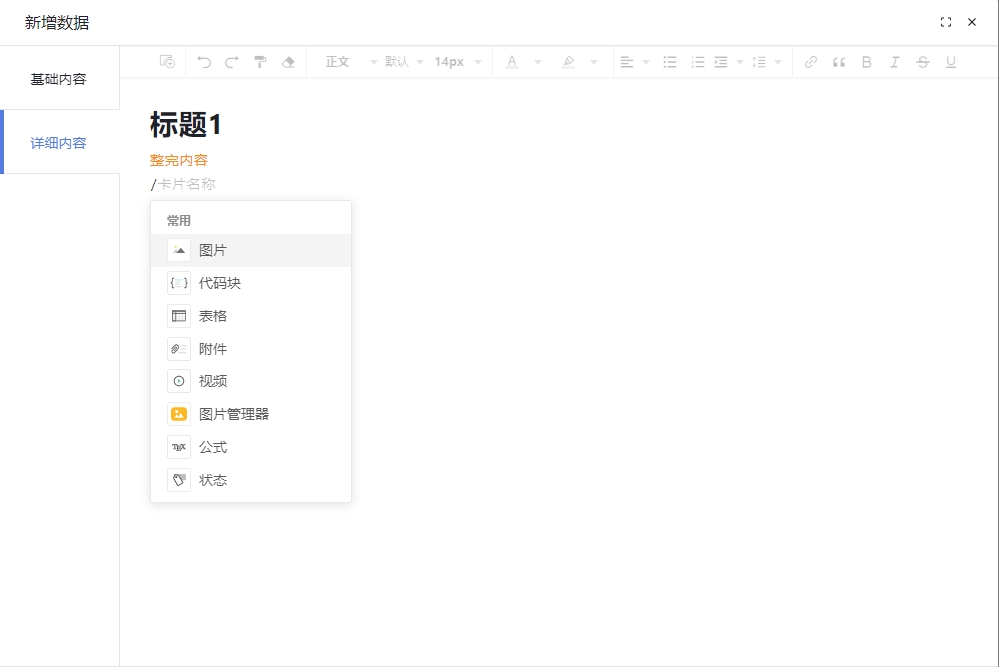This screenshot has height=667, width=999.
Task: Open the 正文 paragraph style dropdown
Action: click(350, 62)
